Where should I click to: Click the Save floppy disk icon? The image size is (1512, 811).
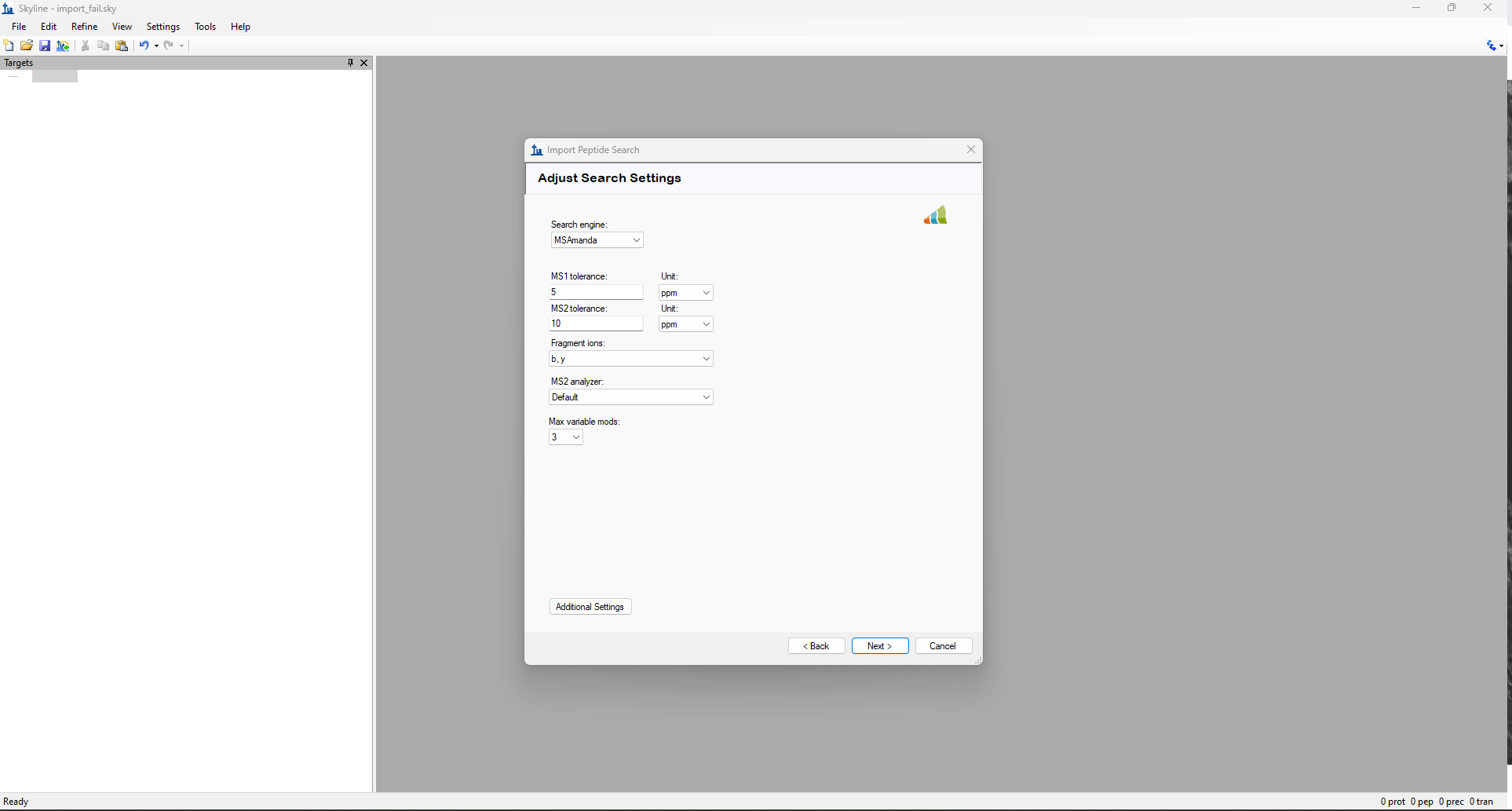coord(45,46)
